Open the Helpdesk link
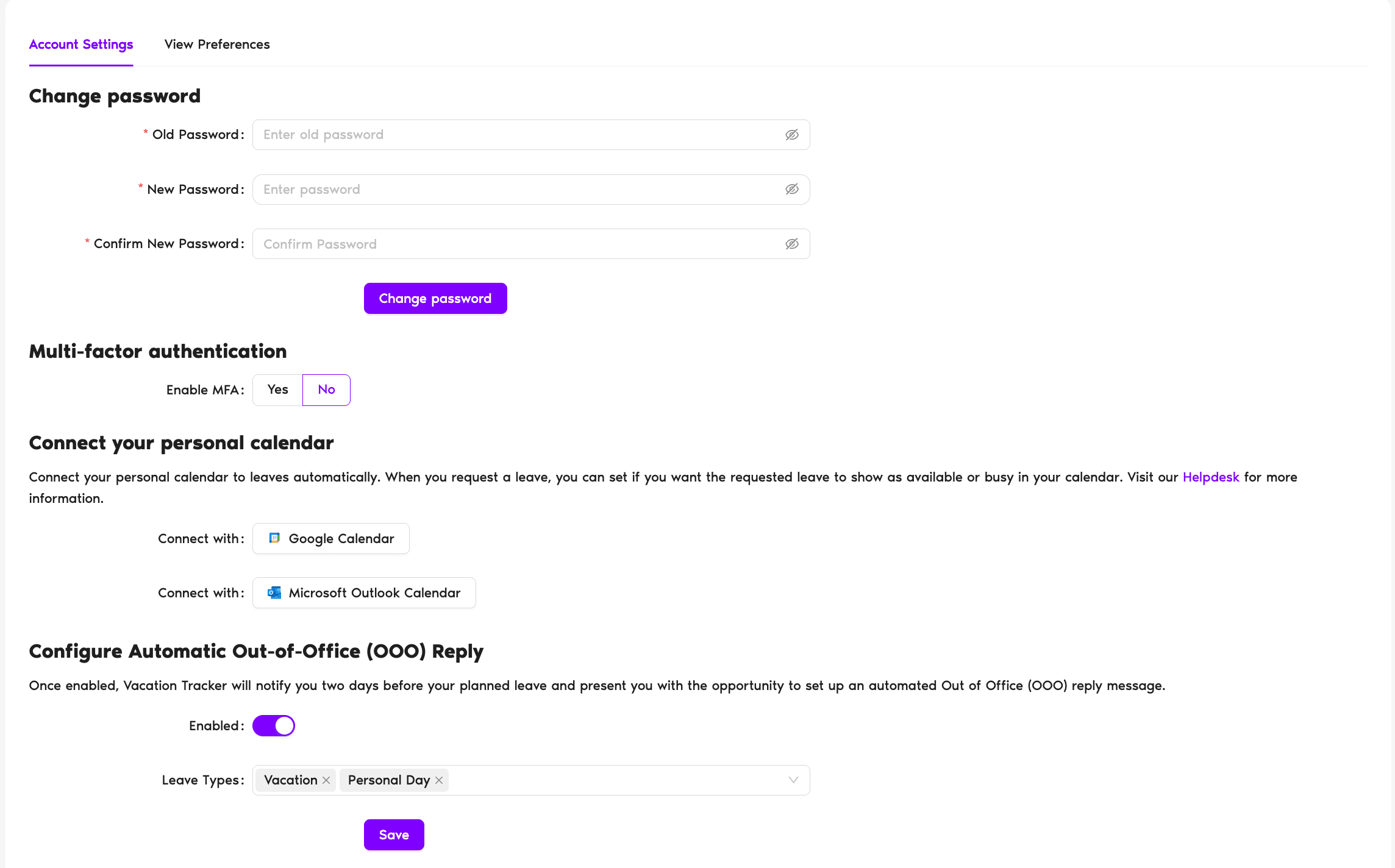 1210,477
